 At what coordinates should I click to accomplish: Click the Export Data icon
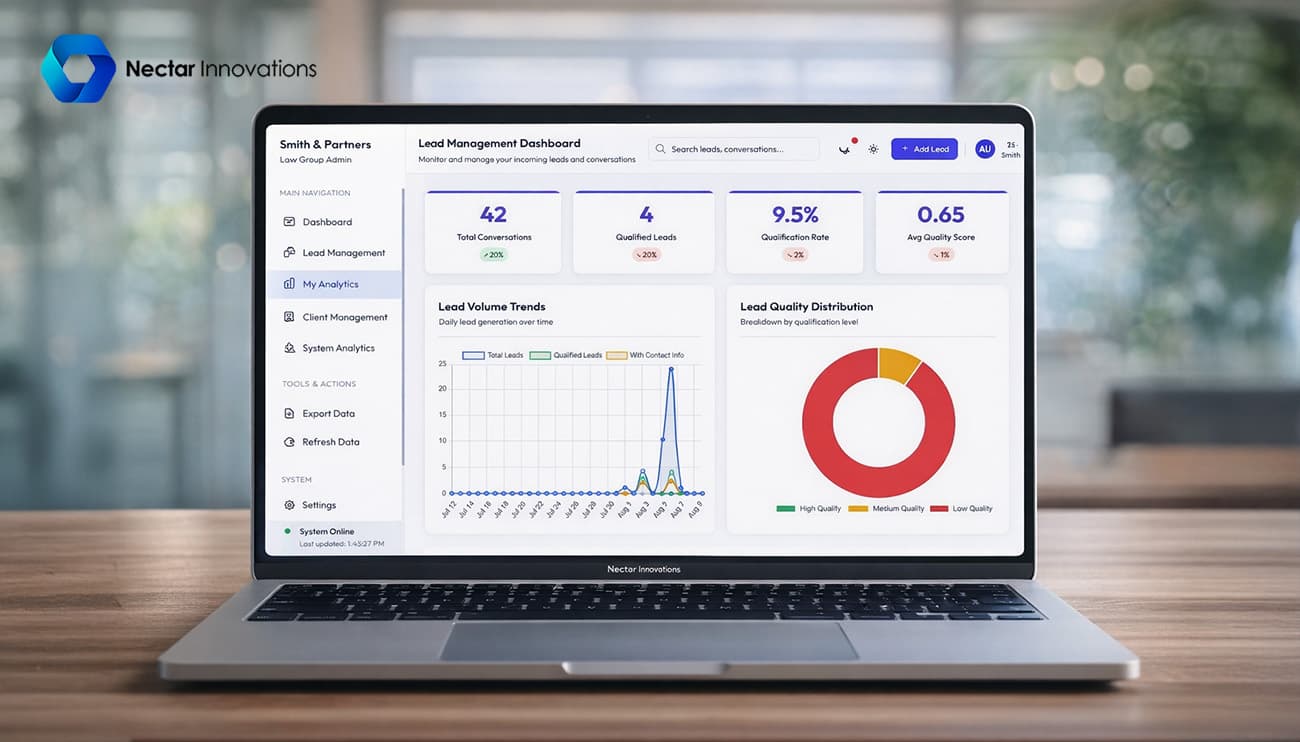pyautogui.click(x=289, y=413)
